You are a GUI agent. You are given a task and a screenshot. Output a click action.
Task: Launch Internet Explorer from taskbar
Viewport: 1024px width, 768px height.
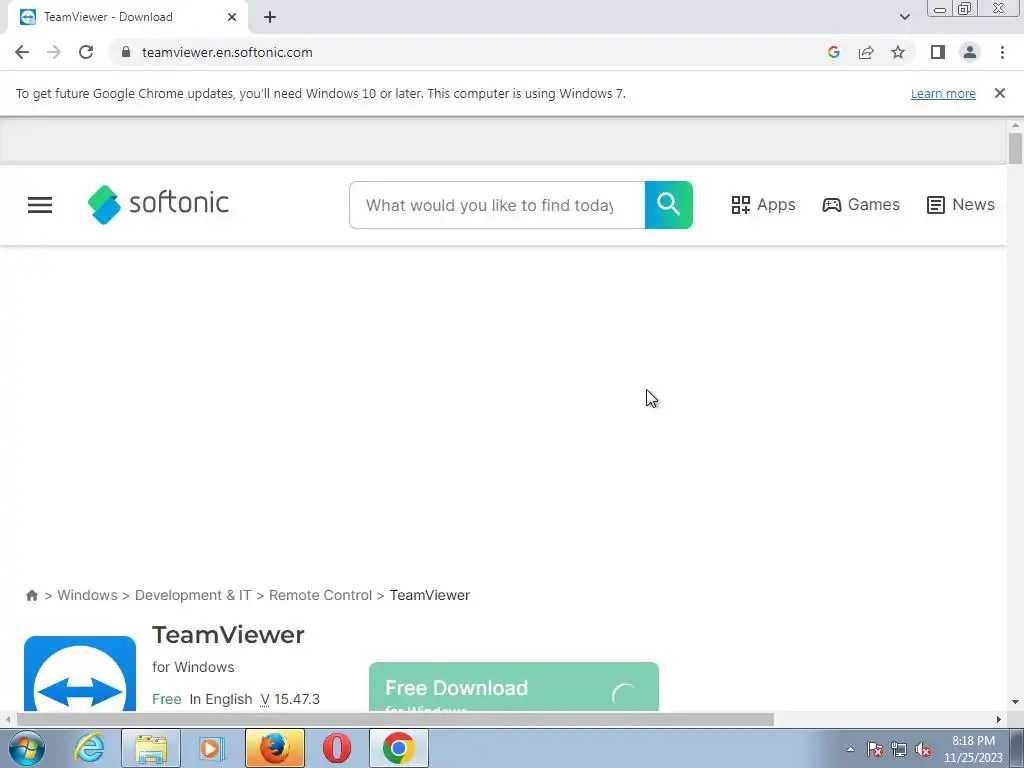89,748
